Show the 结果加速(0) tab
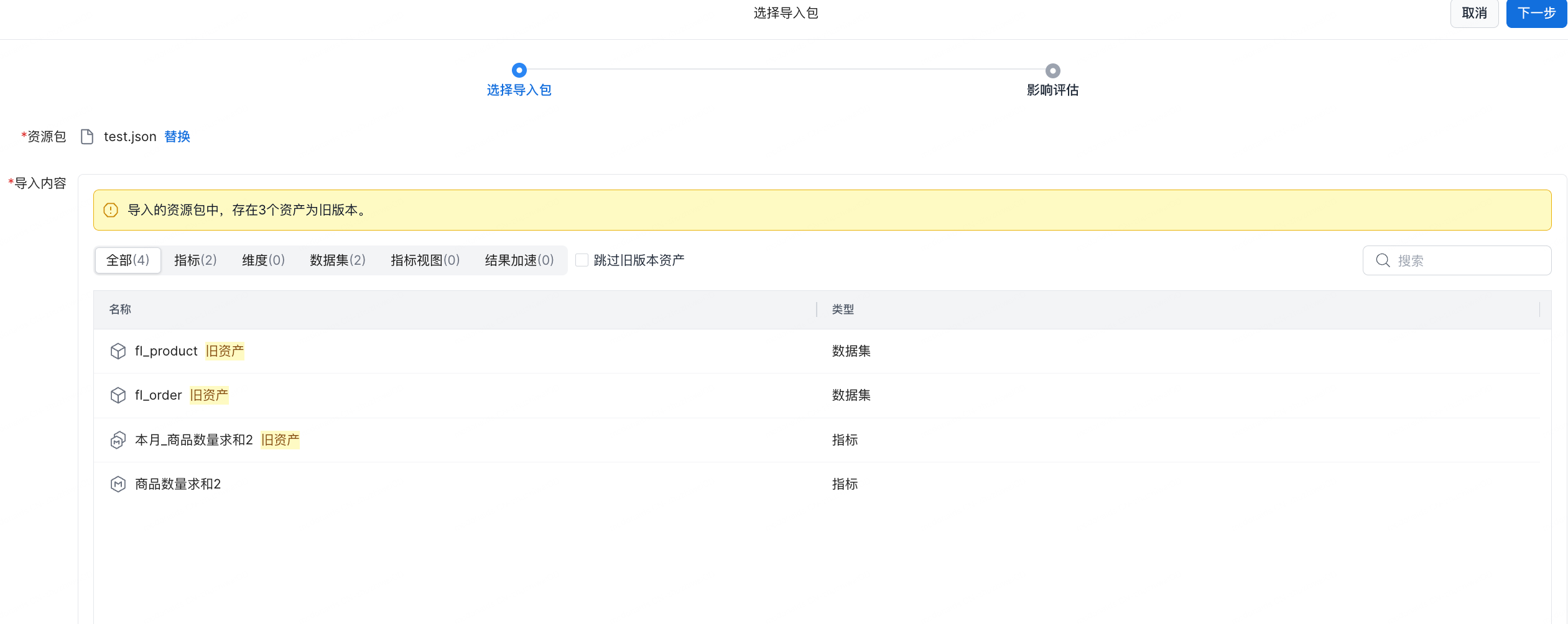This screenshot has height=624, width=1568. 519,260
